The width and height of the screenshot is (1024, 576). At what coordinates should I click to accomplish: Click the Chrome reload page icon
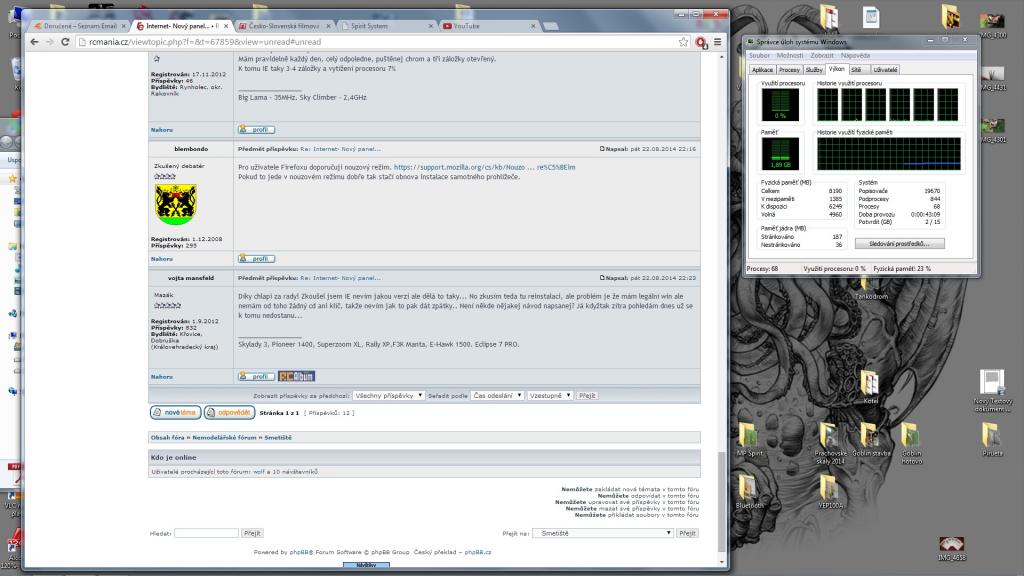pos(64,42)
